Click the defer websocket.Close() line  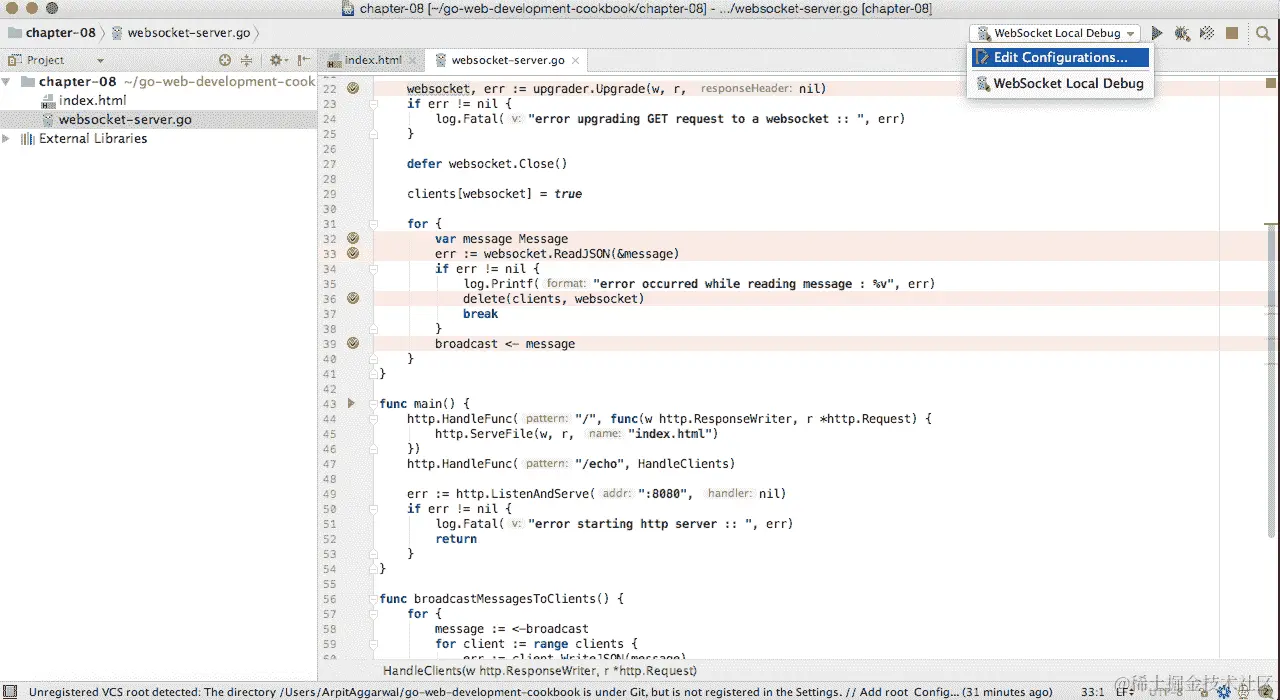click(x=487, y=164)
